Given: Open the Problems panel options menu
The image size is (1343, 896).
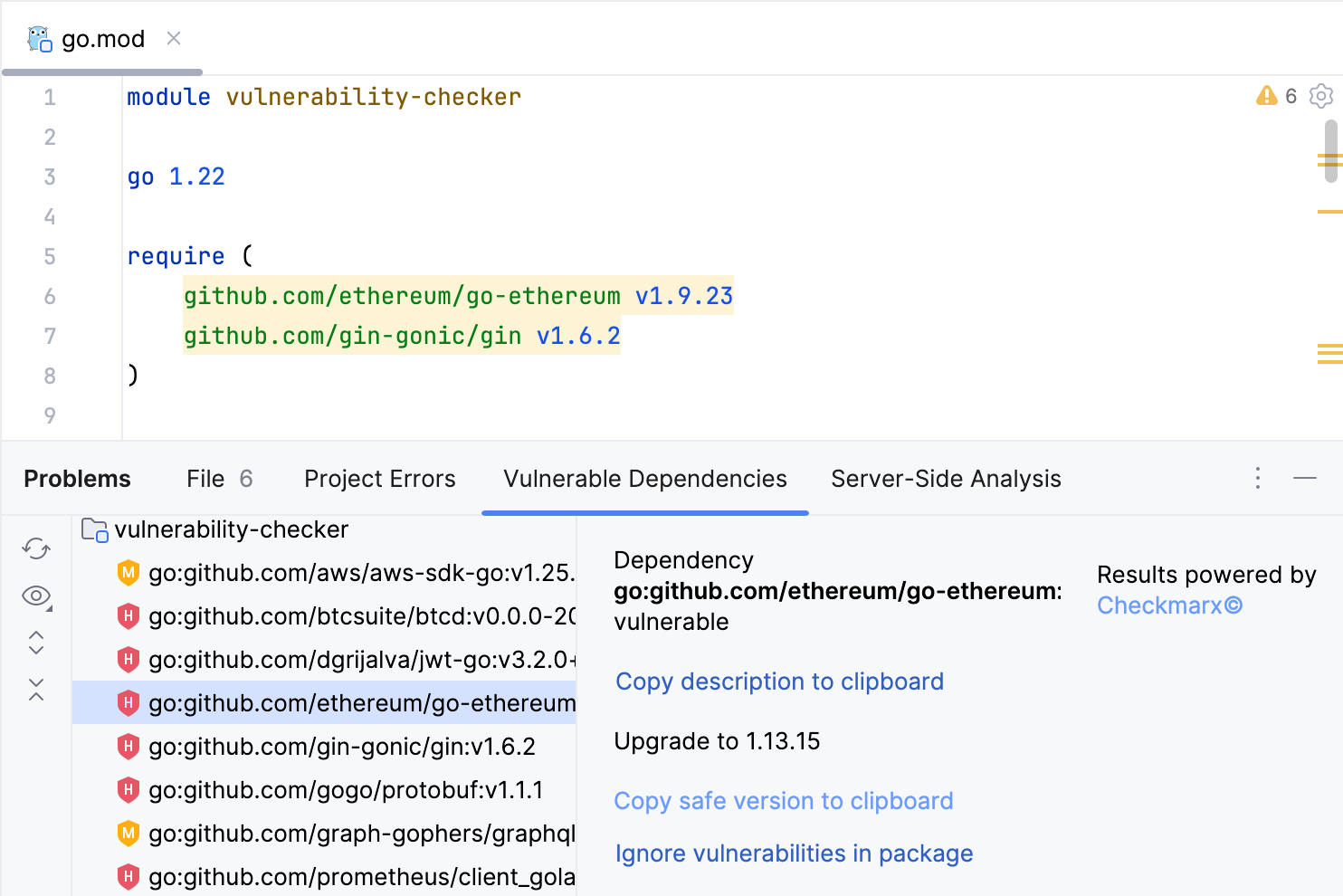Looking at the screenshot, I should point(1258,478).
